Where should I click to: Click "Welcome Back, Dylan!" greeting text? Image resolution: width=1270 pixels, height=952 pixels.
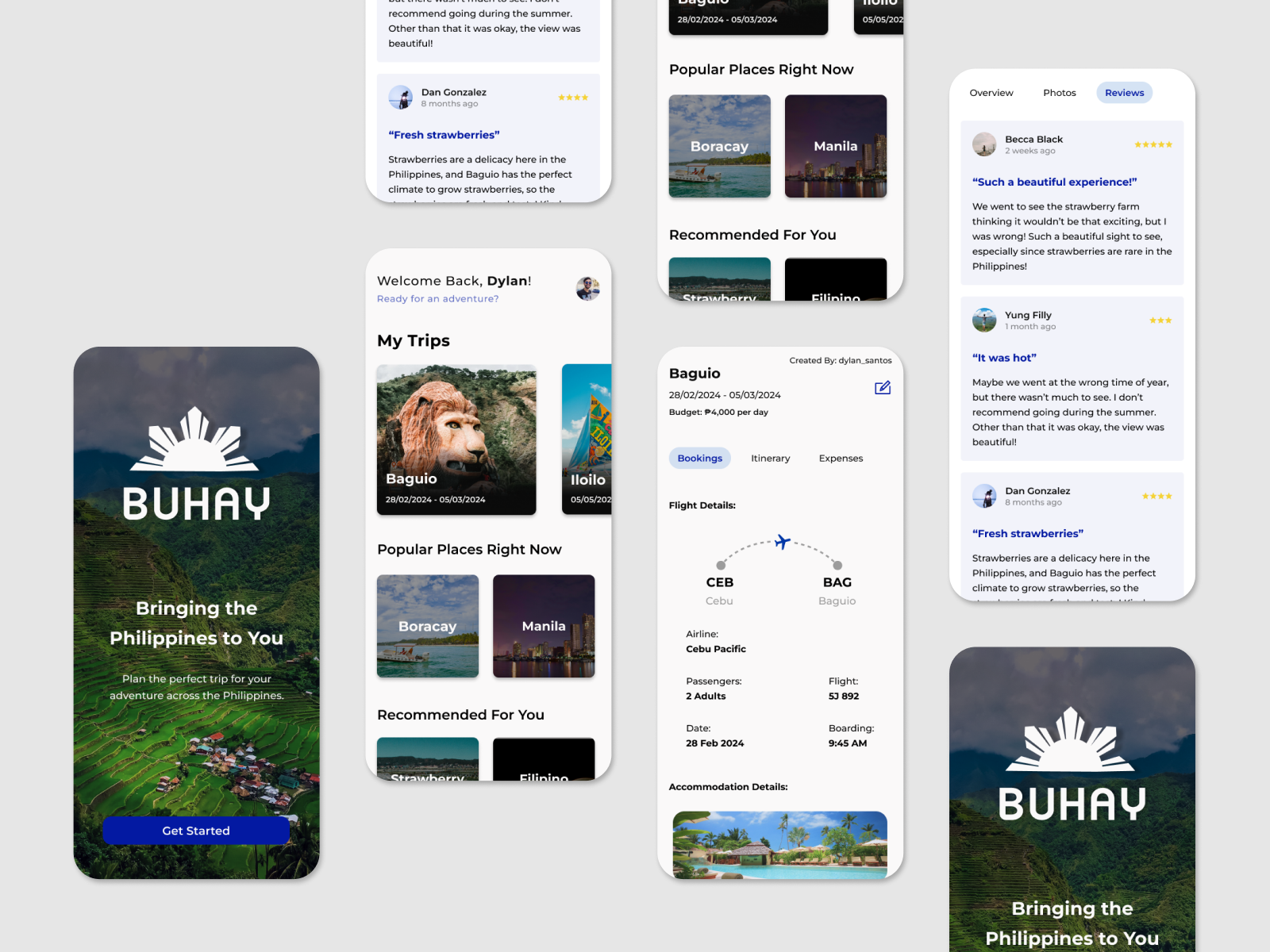(454, 281)
